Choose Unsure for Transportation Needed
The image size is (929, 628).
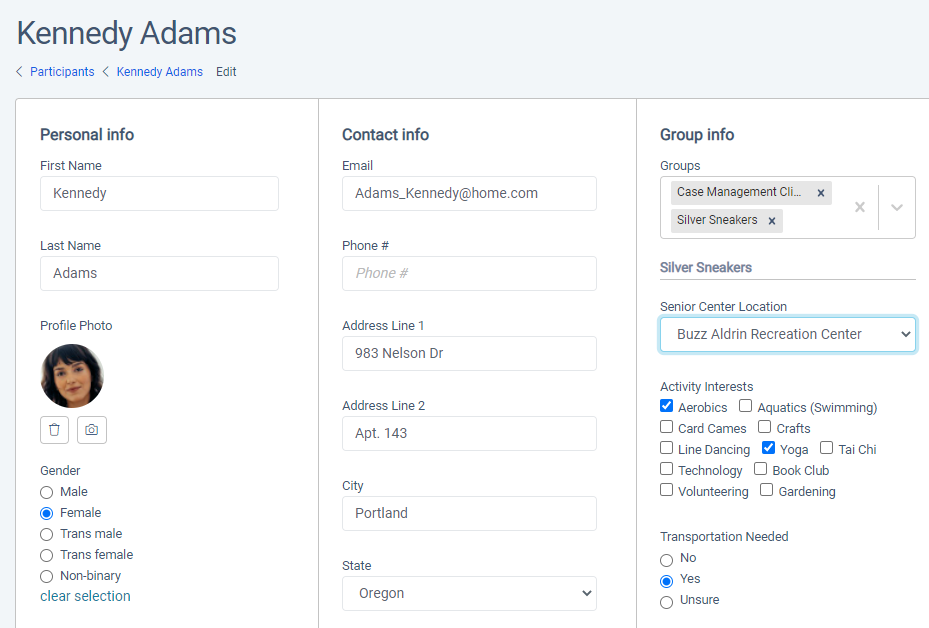(x=667, y=602)
